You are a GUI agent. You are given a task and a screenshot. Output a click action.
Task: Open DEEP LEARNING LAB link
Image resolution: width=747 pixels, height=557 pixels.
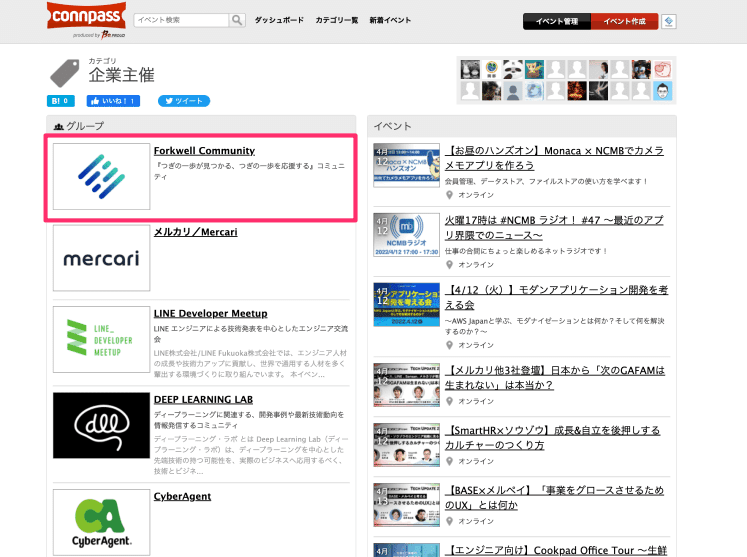tap(203, 400)
